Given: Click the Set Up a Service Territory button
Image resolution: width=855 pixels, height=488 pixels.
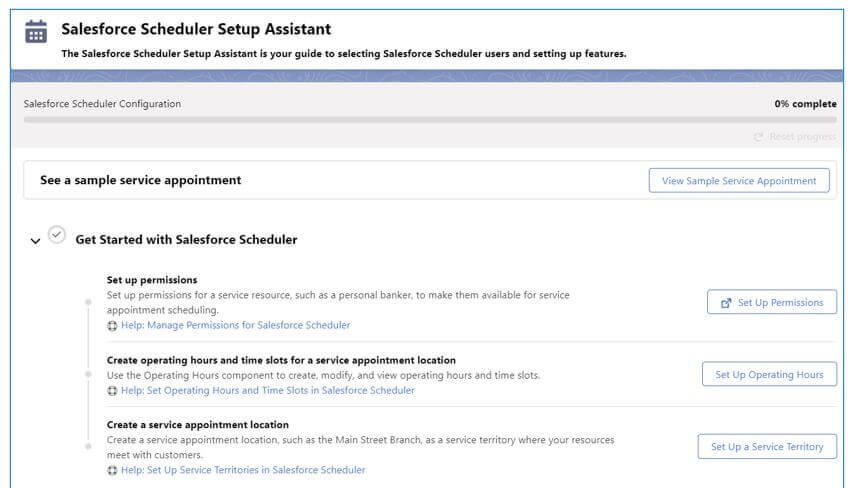Looking at the screenshot, I should point(767,447).
